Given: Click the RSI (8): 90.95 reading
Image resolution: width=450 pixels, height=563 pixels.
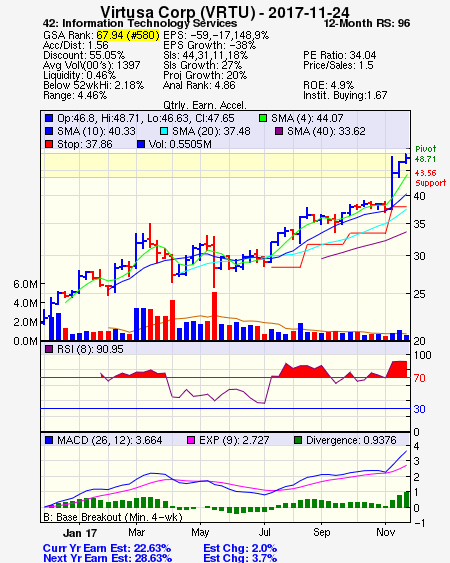Looking at the screenshot, I should click(x=90, y=349).
